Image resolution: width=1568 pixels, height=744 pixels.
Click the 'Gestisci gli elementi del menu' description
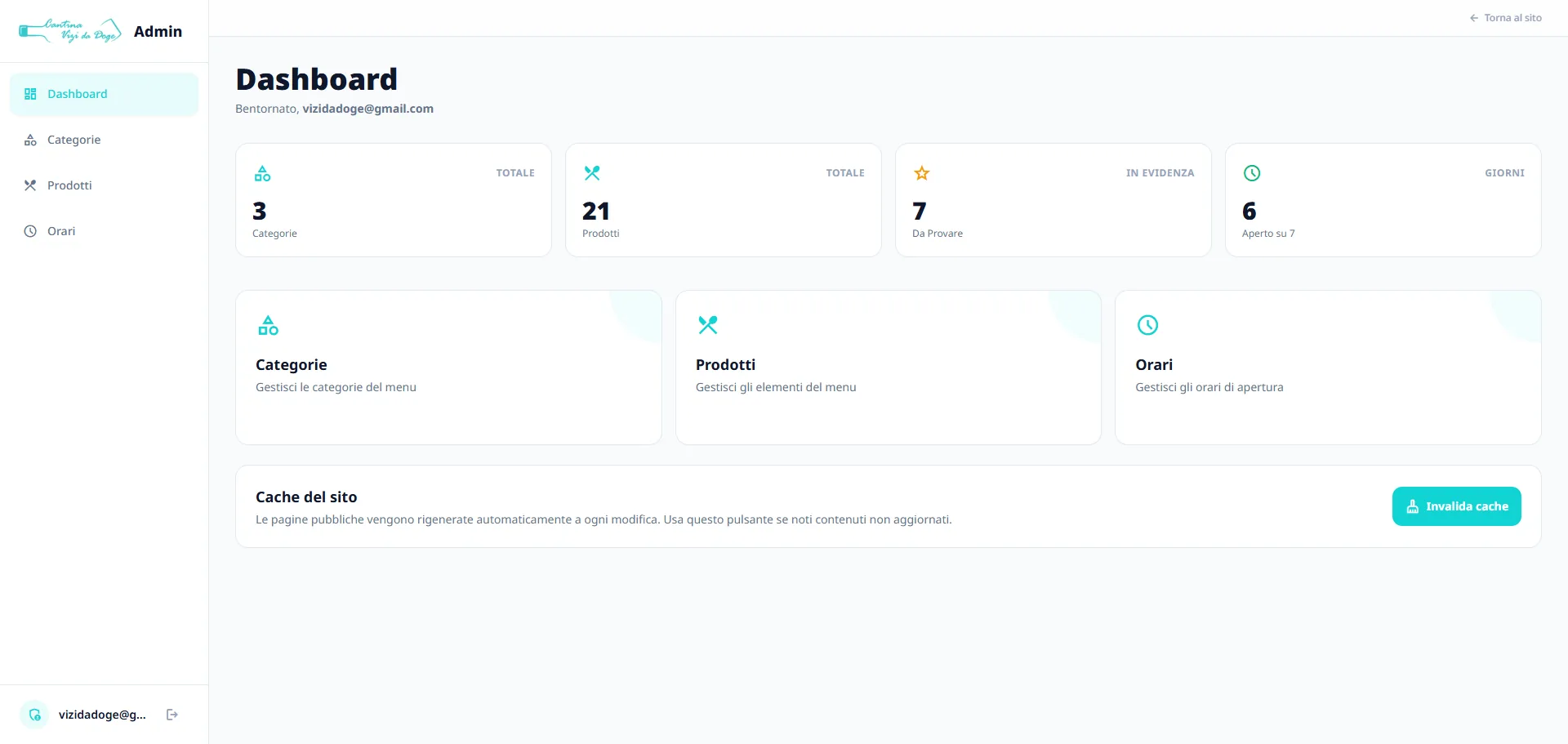[776, 387]
